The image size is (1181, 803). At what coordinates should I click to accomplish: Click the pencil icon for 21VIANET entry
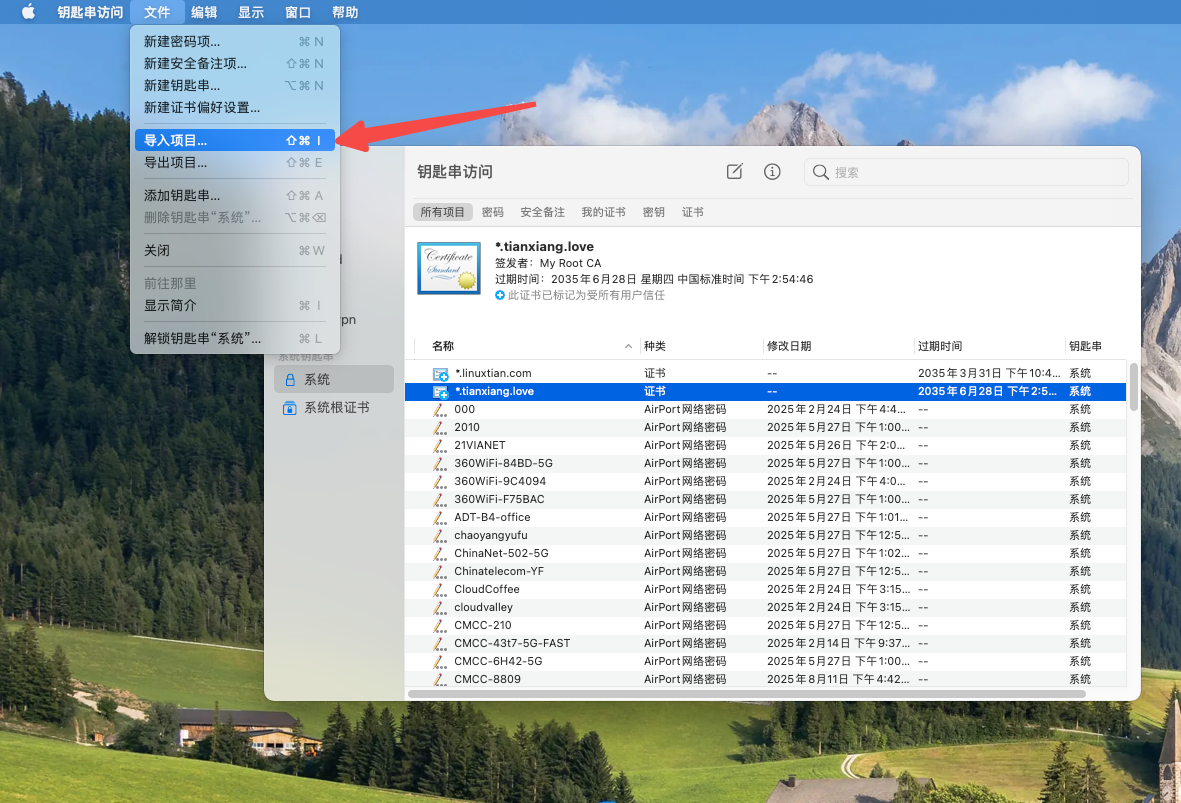(440, 445)
